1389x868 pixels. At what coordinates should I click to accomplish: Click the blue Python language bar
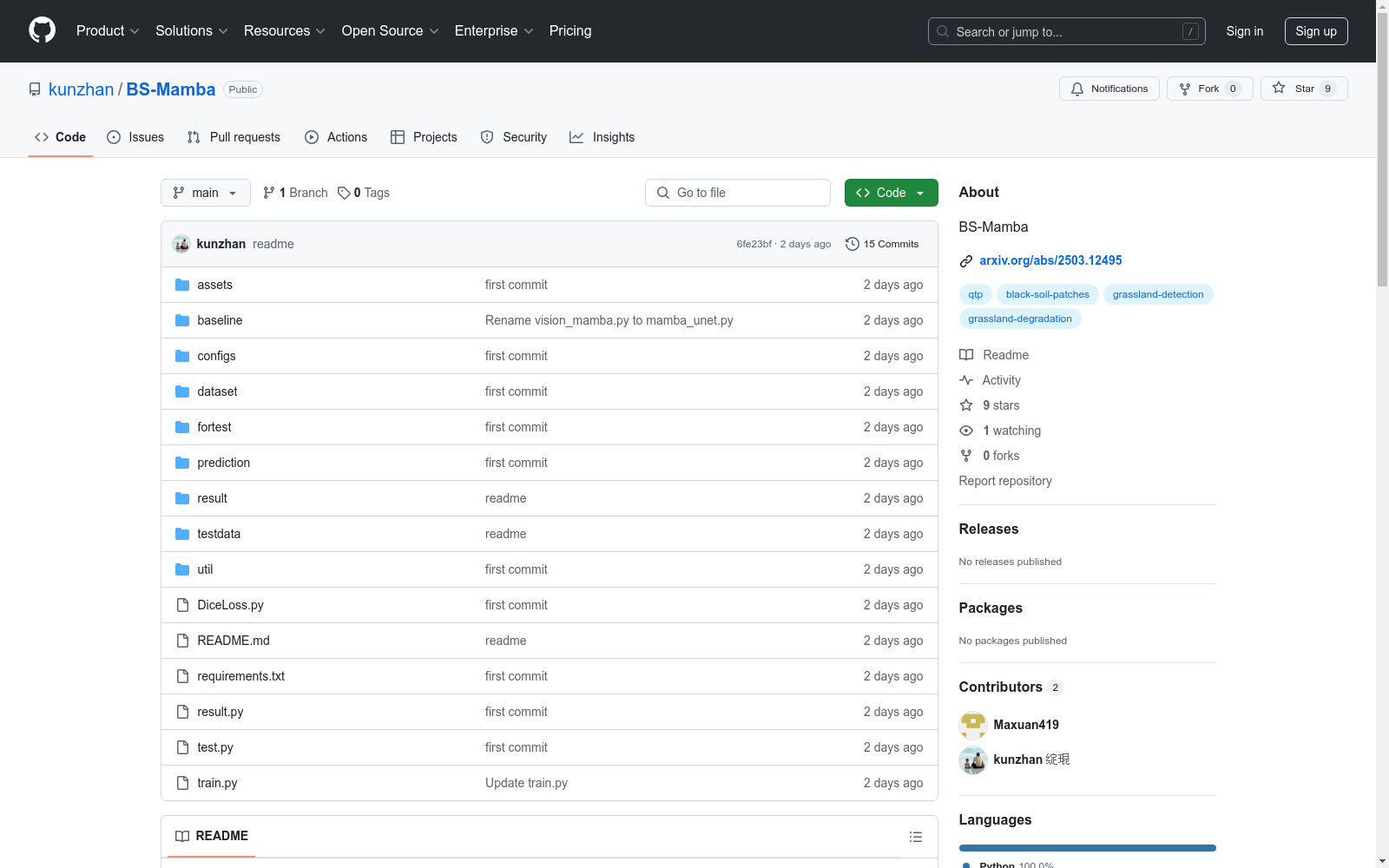pyautogui.click(x=1088, y=848)
